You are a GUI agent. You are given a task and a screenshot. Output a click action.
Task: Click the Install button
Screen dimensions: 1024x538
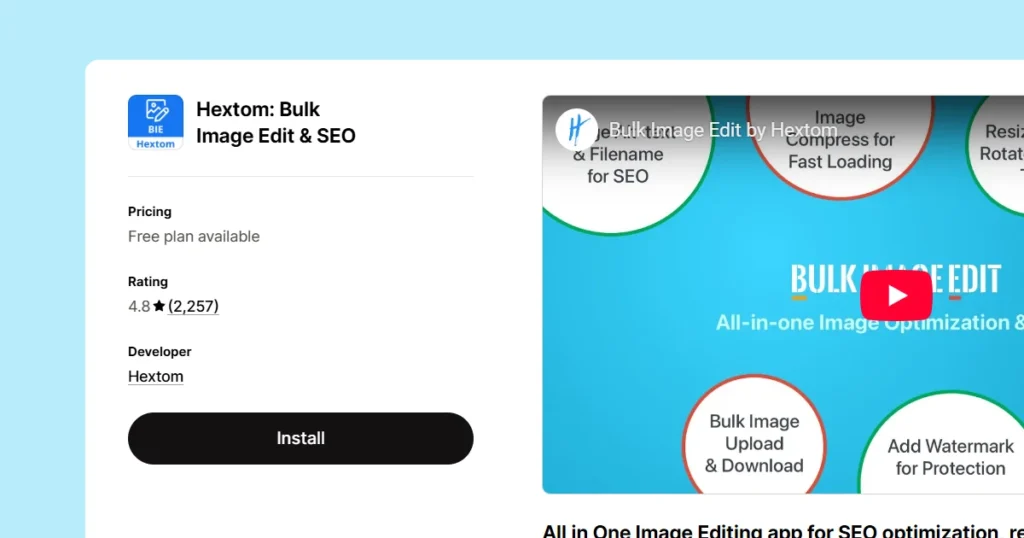pos(300,438)
